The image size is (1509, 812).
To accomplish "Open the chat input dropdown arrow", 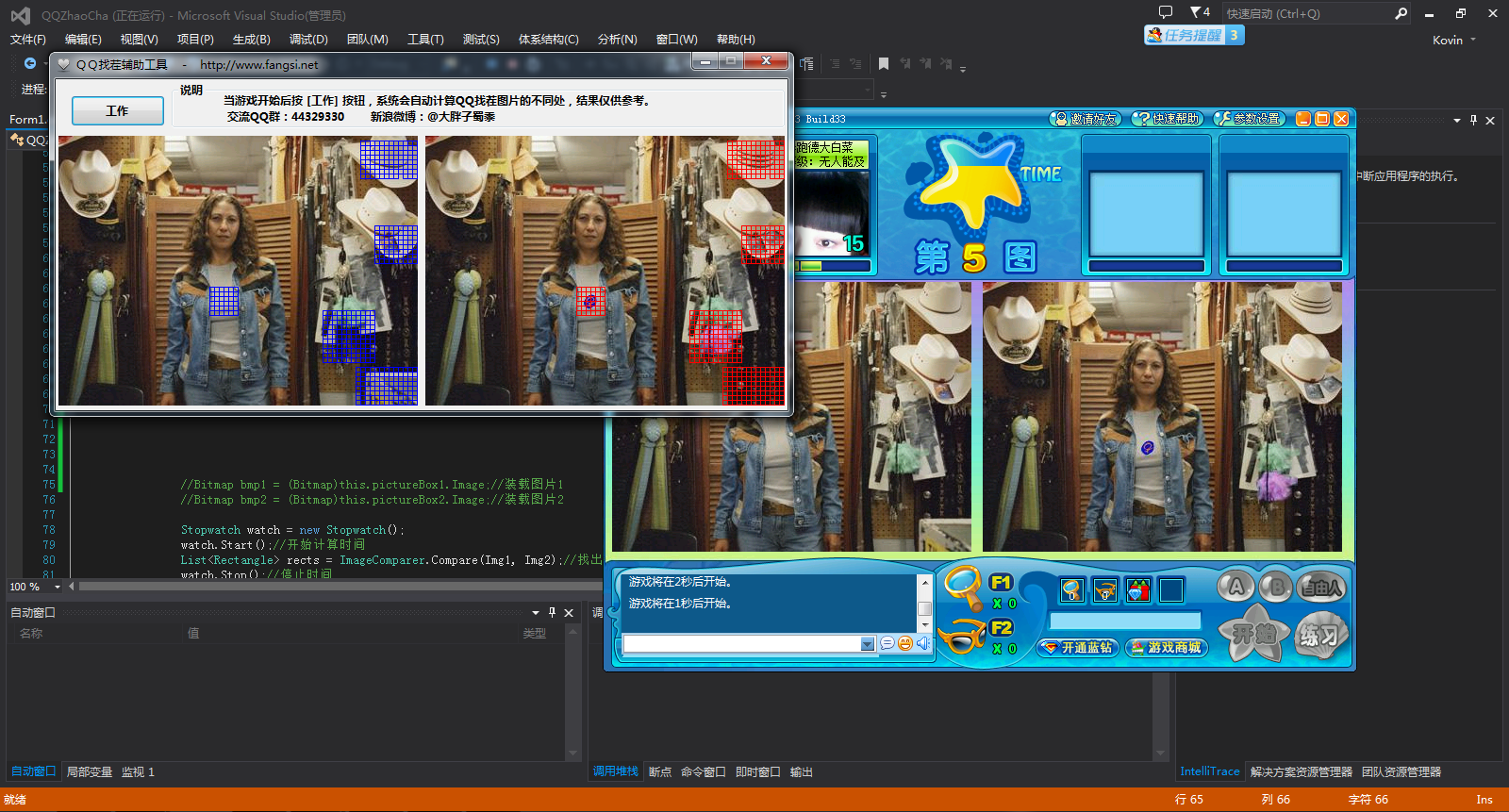I will pyautogui.click(x=868, y=644).
